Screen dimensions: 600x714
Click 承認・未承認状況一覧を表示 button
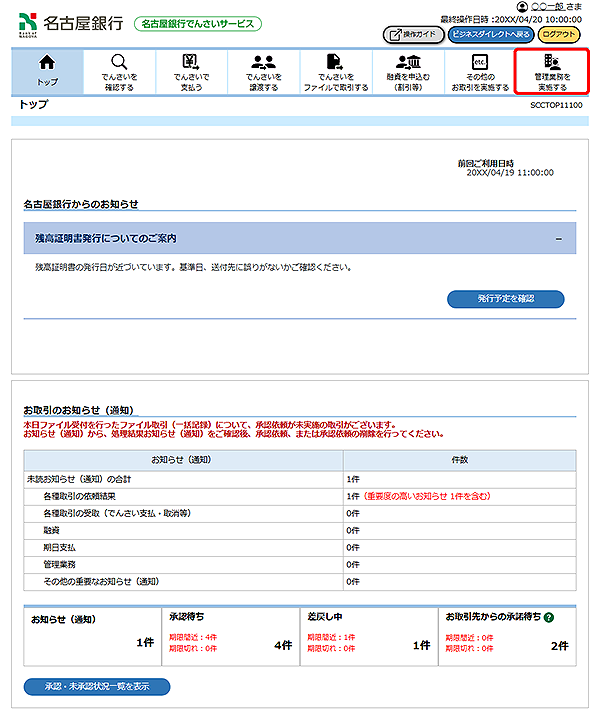97,687
